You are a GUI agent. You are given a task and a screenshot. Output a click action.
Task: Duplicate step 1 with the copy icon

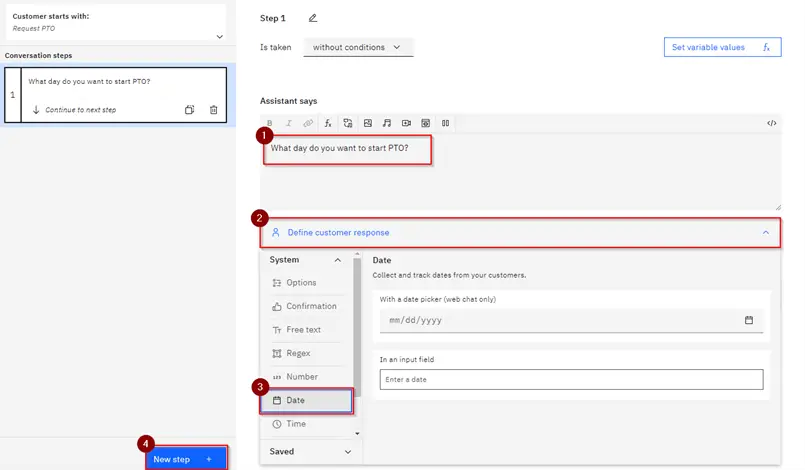(x=189, y=110)
